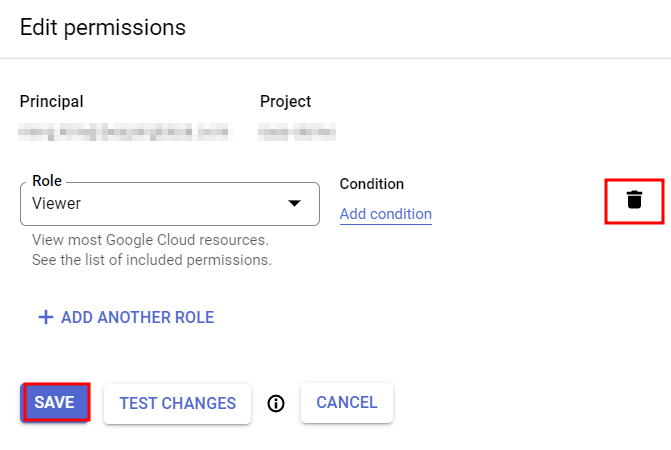Open the Role combo box
The image size is (671, 450).
169,203
